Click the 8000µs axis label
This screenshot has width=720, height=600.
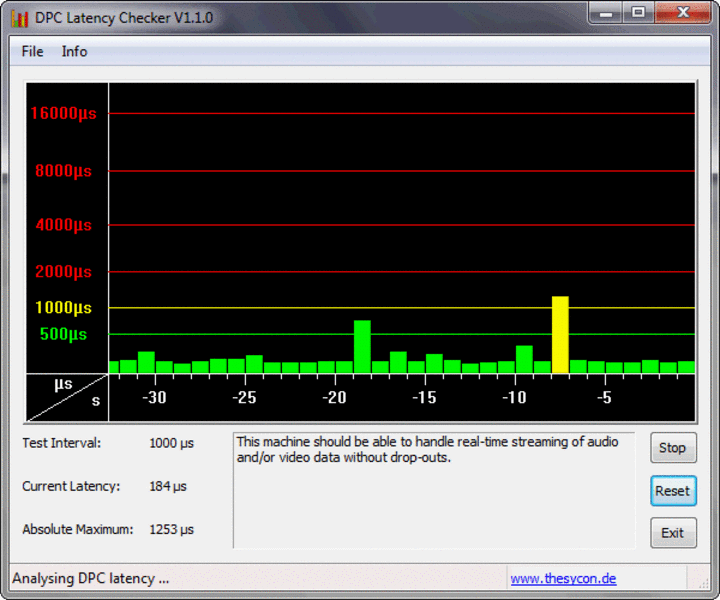[63, 171]
